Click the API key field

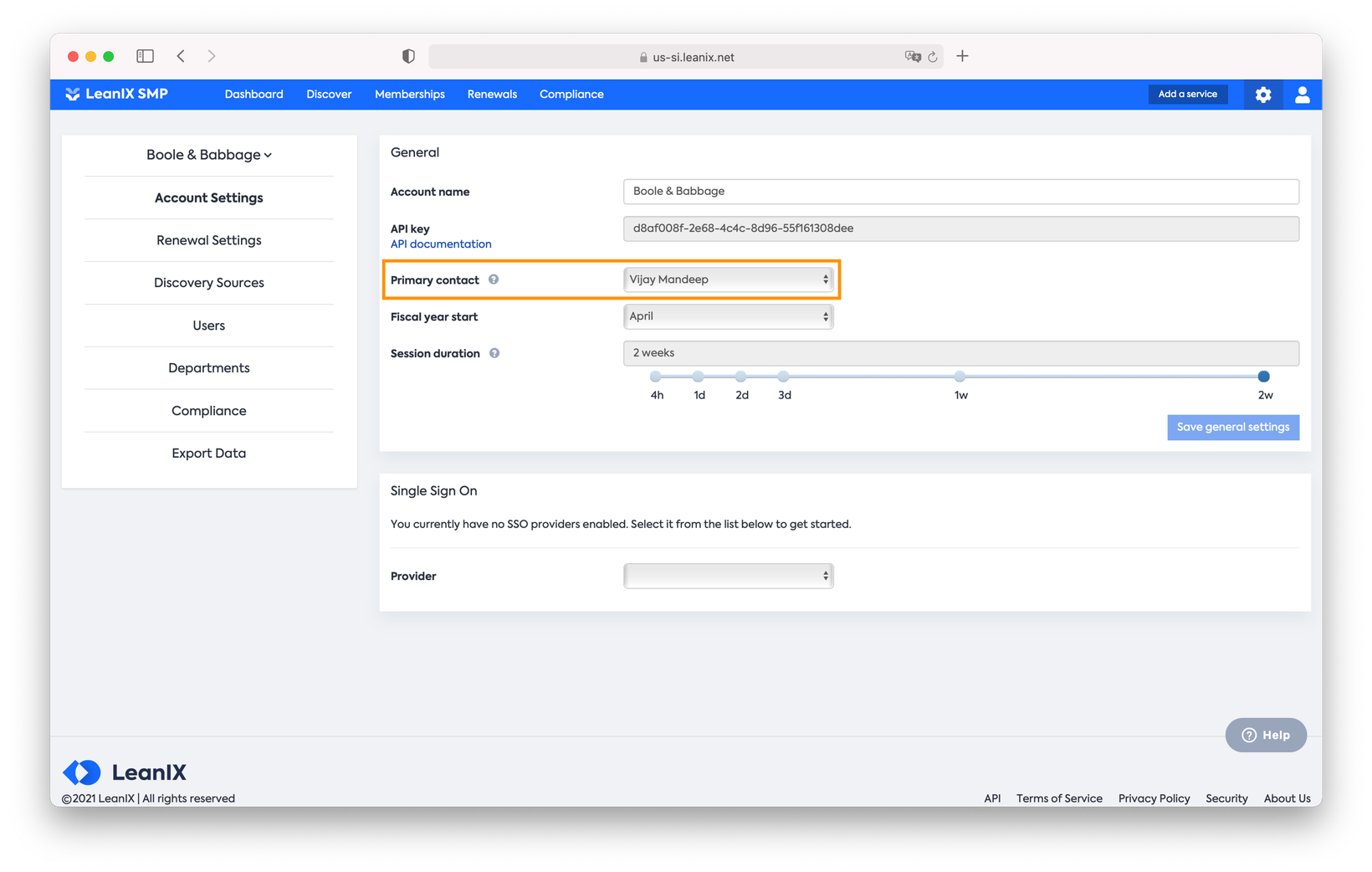(961, 228)
